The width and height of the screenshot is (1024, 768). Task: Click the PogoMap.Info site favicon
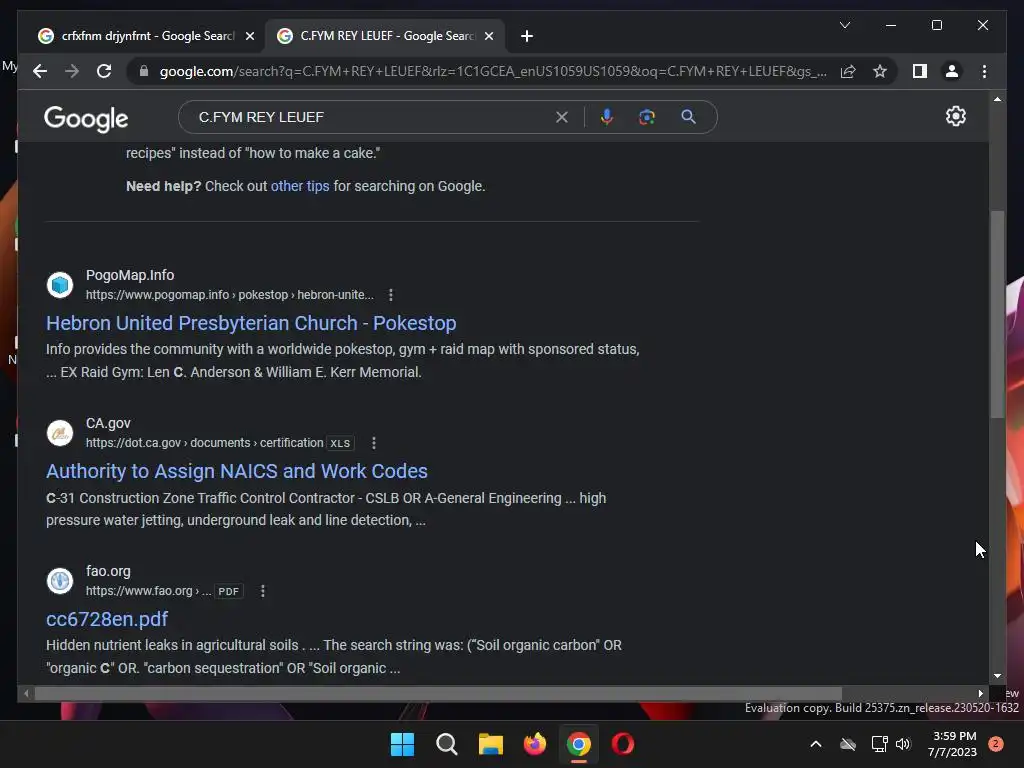60,285
